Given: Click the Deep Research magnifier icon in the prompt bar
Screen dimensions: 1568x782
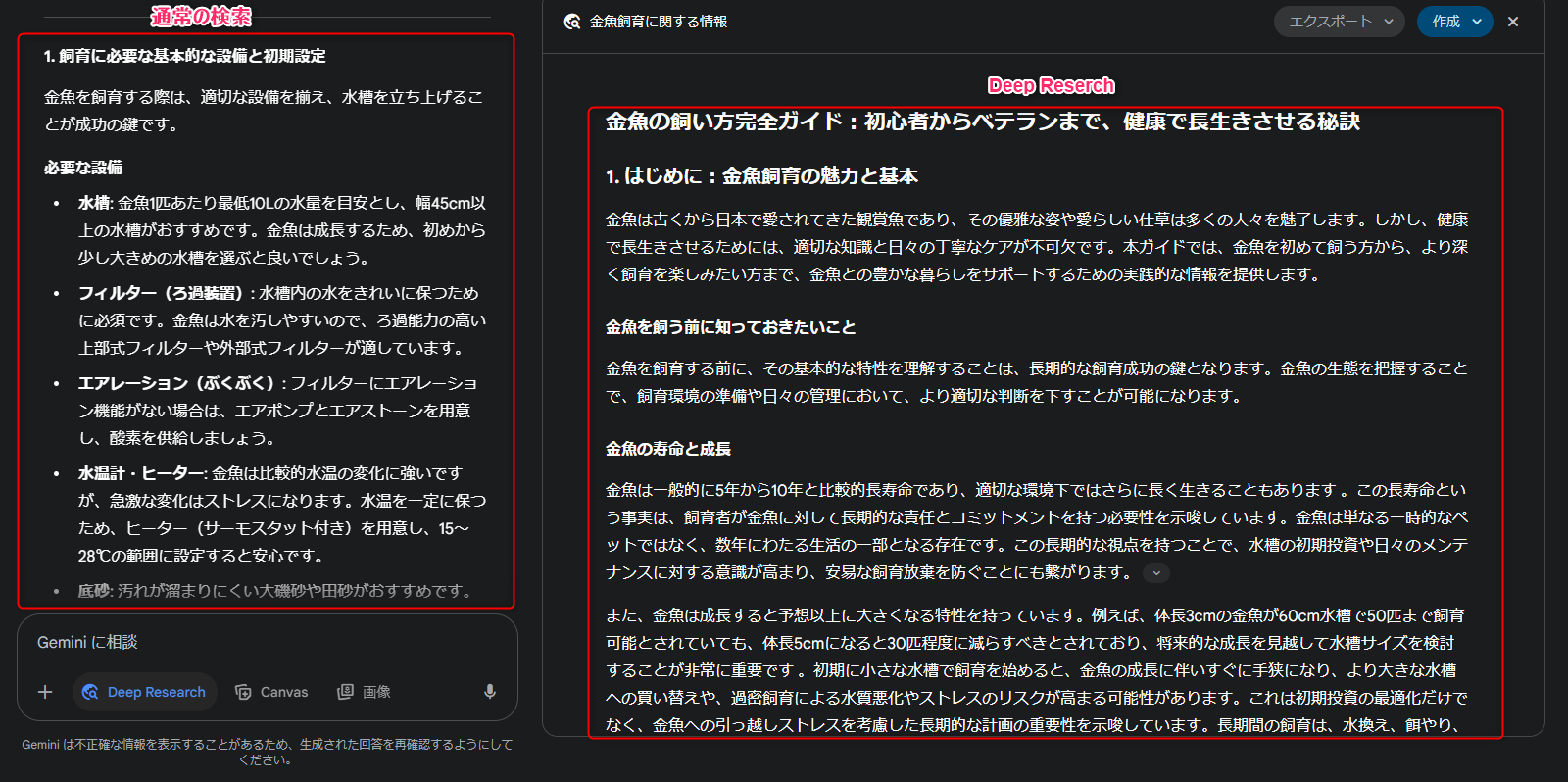Looking at the screenshot, I should click(x=90, y=692).
